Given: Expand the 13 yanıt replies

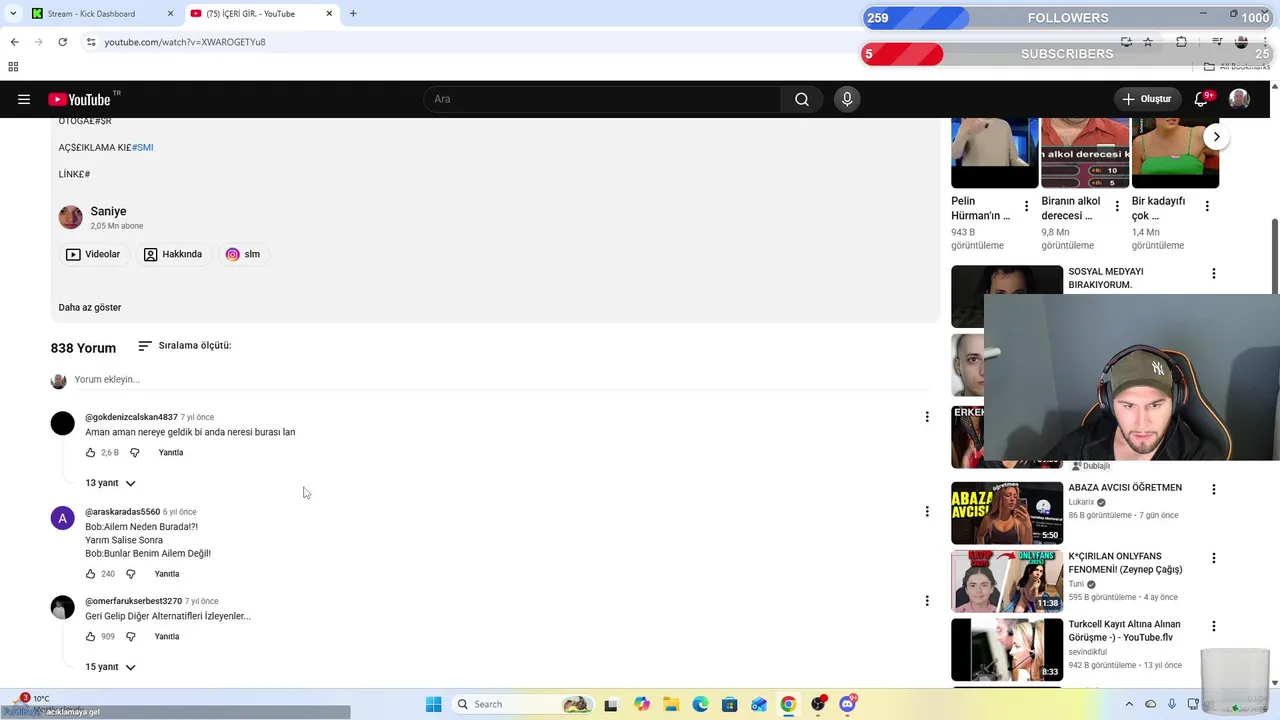Looking at the screenshot, I should [x=110, y=483].
